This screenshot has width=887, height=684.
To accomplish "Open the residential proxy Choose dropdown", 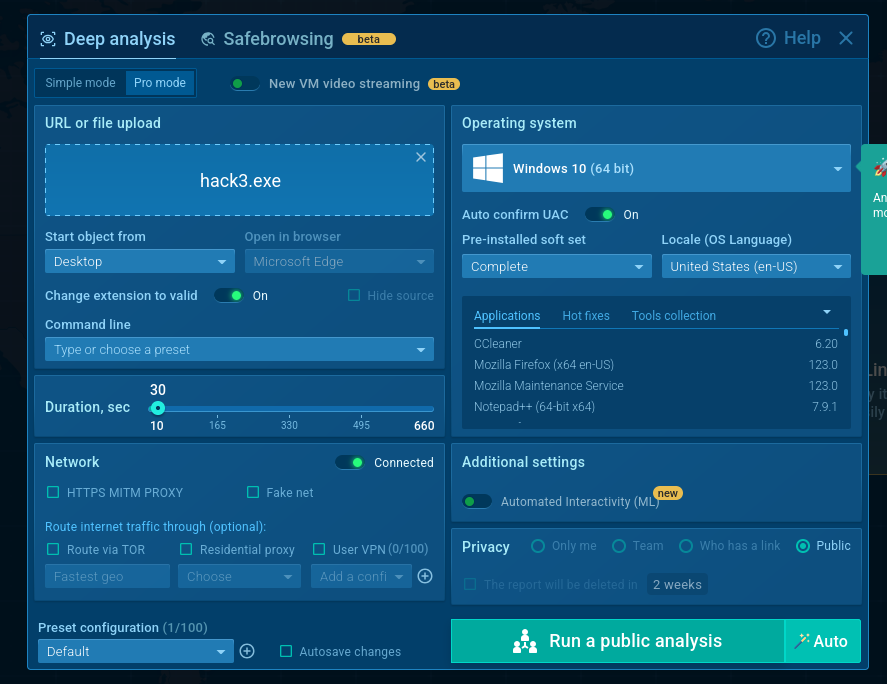I will coord(239,576).
